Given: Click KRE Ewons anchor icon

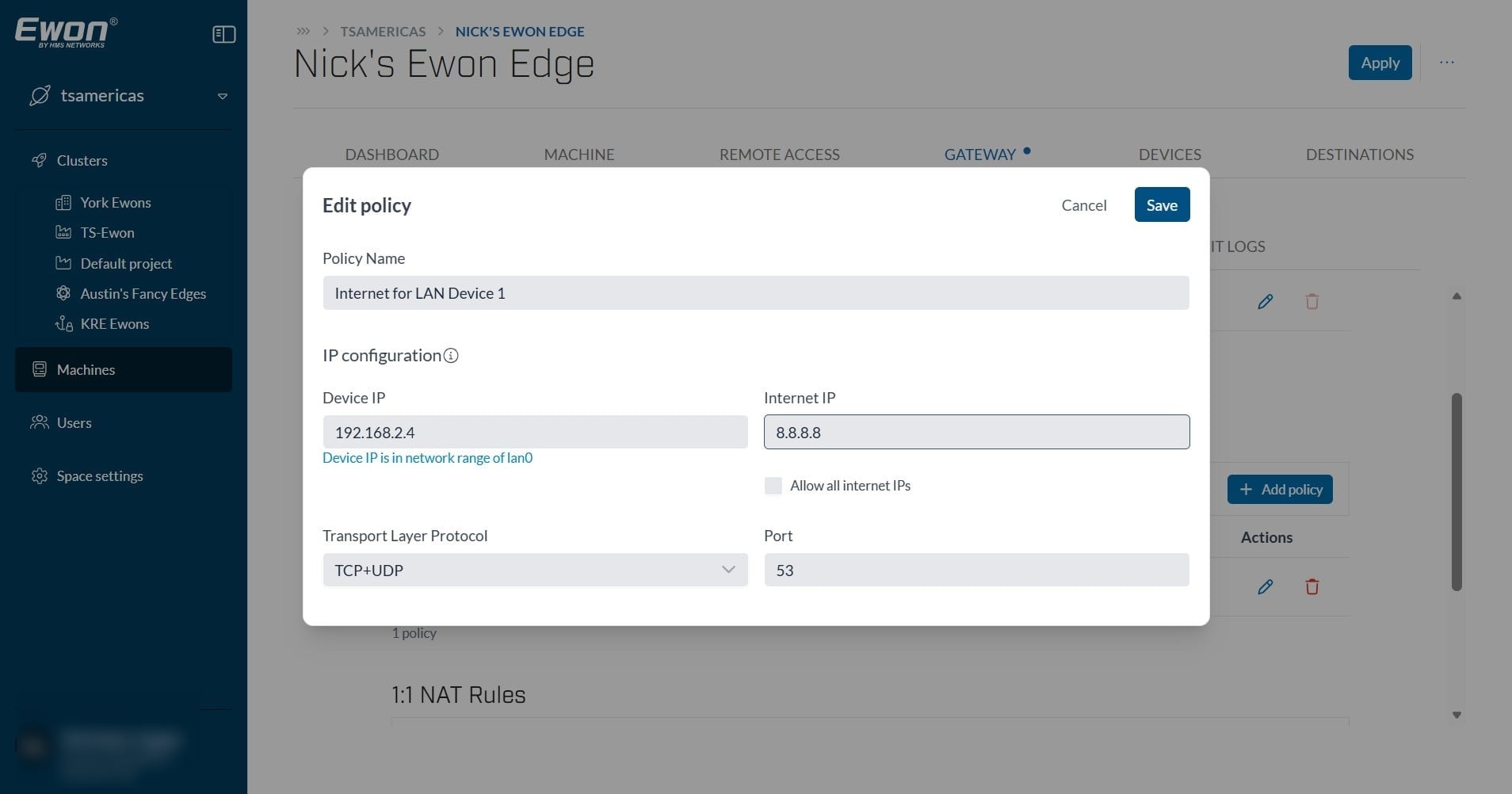Looking at the screenshot, I should pos(63,323).
